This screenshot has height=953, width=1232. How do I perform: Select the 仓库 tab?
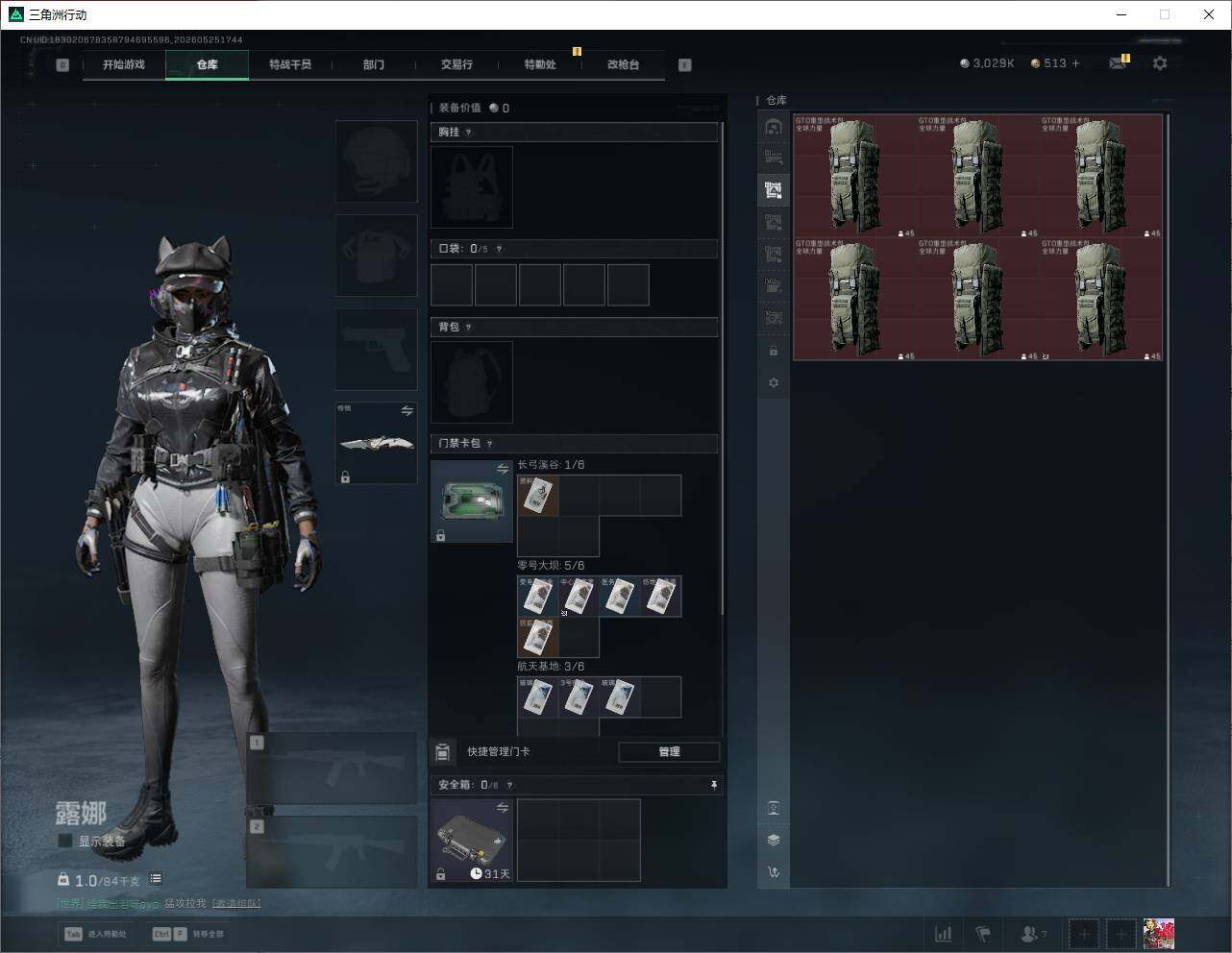pyautogui.click(x=208, y=64)
